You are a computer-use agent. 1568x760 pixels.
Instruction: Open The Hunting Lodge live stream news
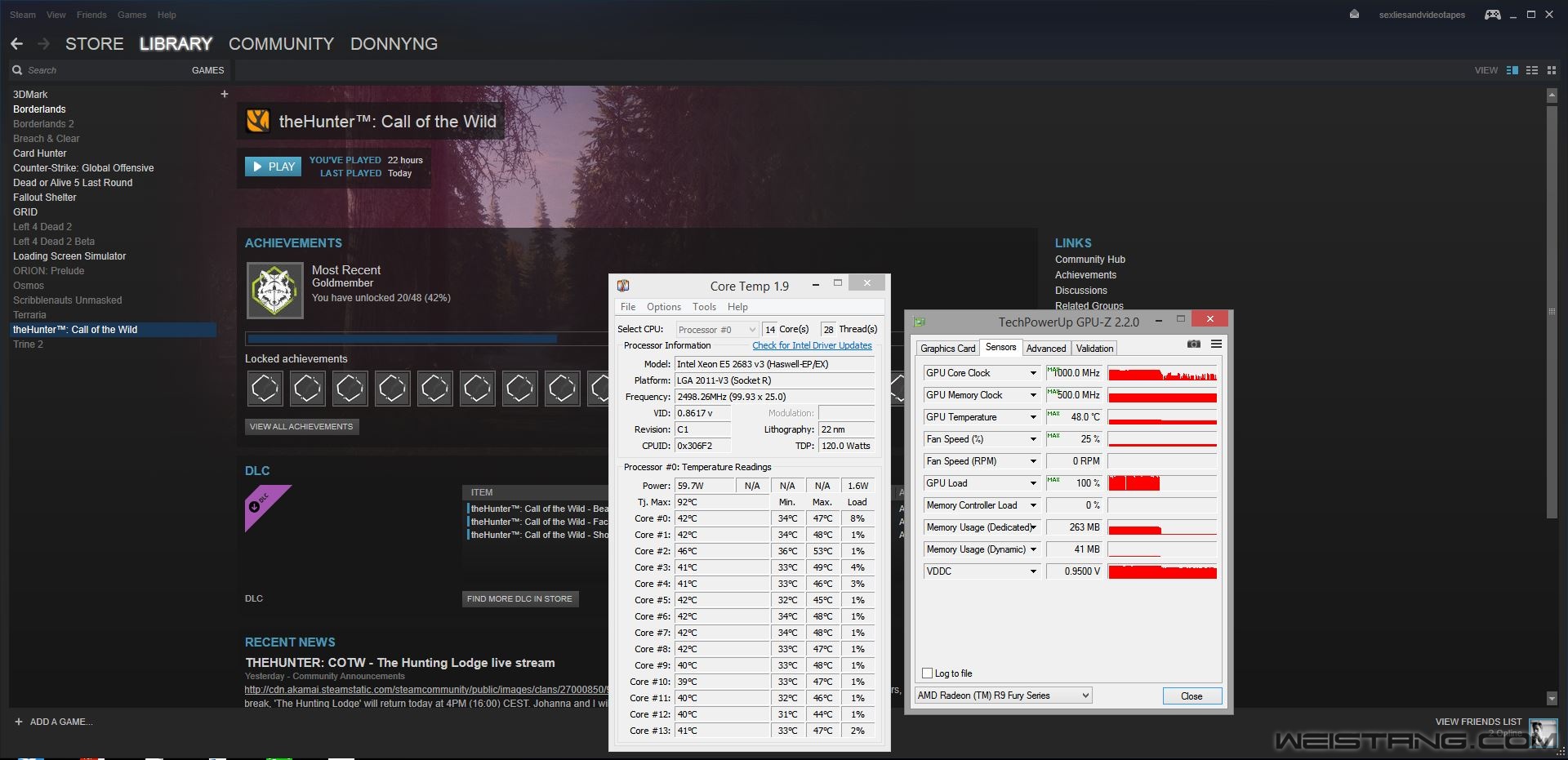pyautogui.click(x=400, y=663)
